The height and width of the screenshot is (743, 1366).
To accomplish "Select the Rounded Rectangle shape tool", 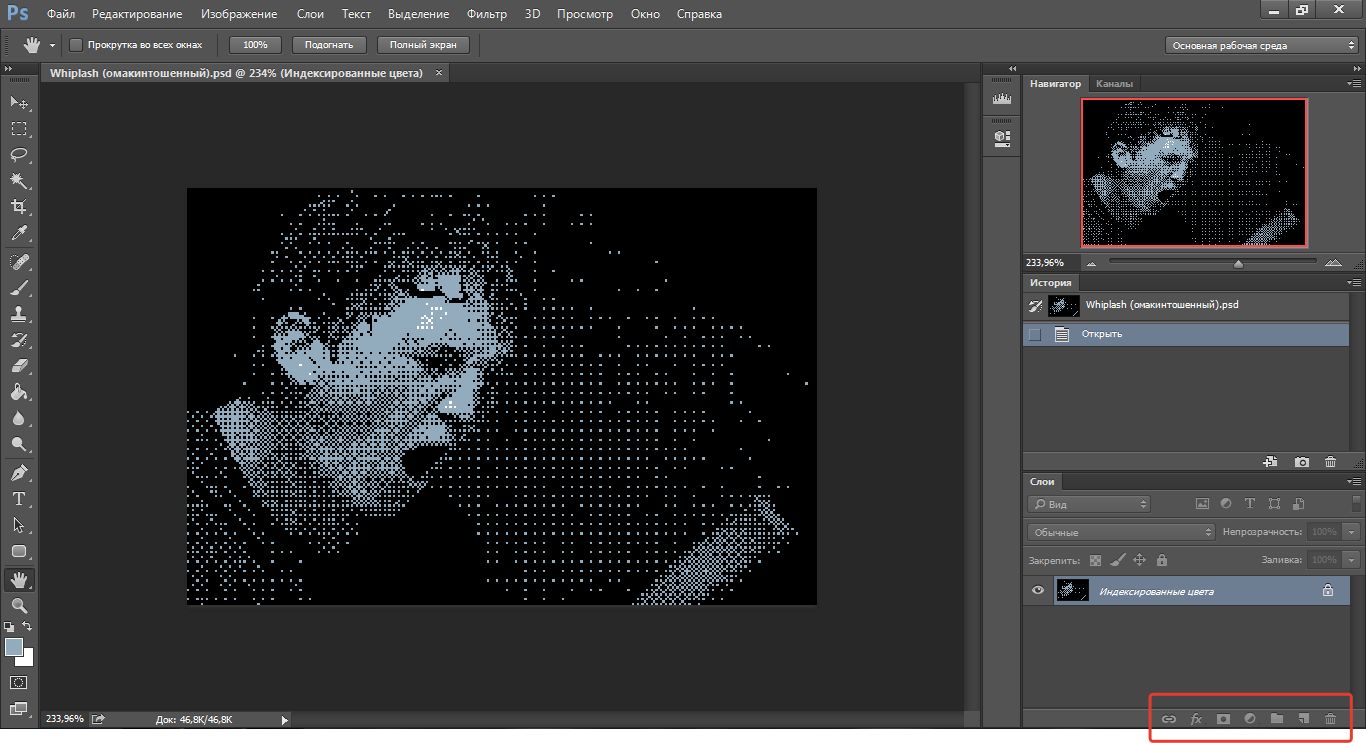I will coord(19,551).
